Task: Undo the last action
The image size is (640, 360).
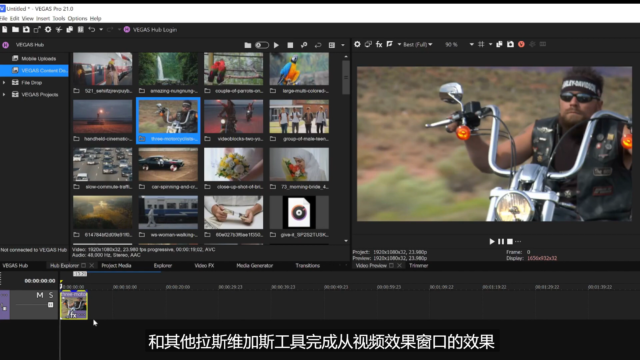Action: pos(92,29)
